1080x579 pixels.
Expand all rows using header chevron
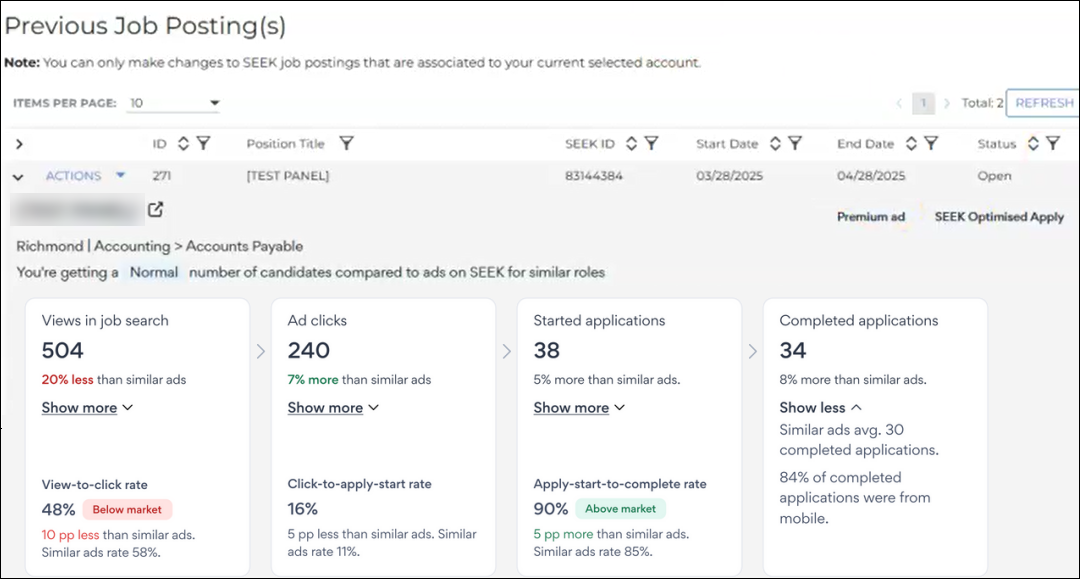[19, 145]
